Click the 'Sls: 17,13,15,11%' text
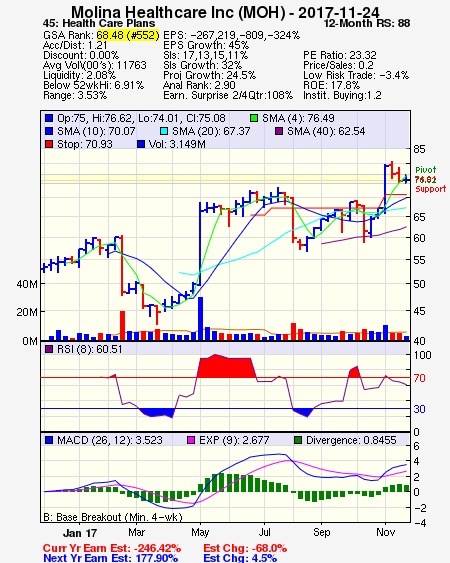The height and width of the screenshot is (563, 450). 205,55
